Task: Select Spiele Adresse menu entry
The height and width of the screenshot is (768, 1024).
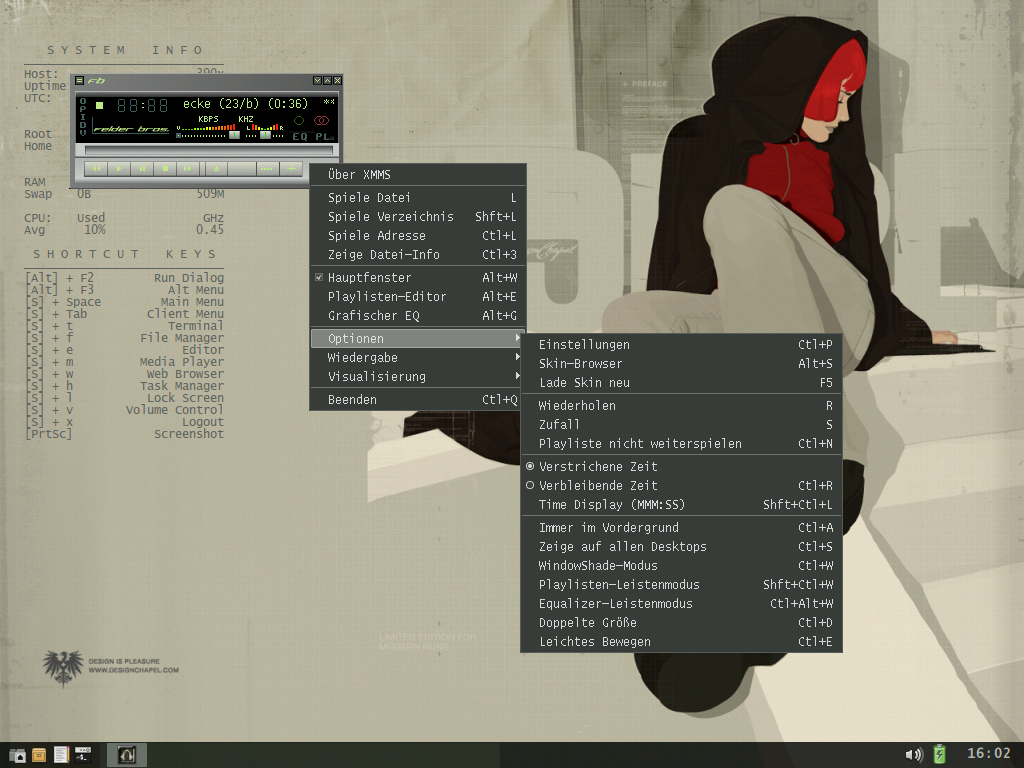Action: coord(418,235)
